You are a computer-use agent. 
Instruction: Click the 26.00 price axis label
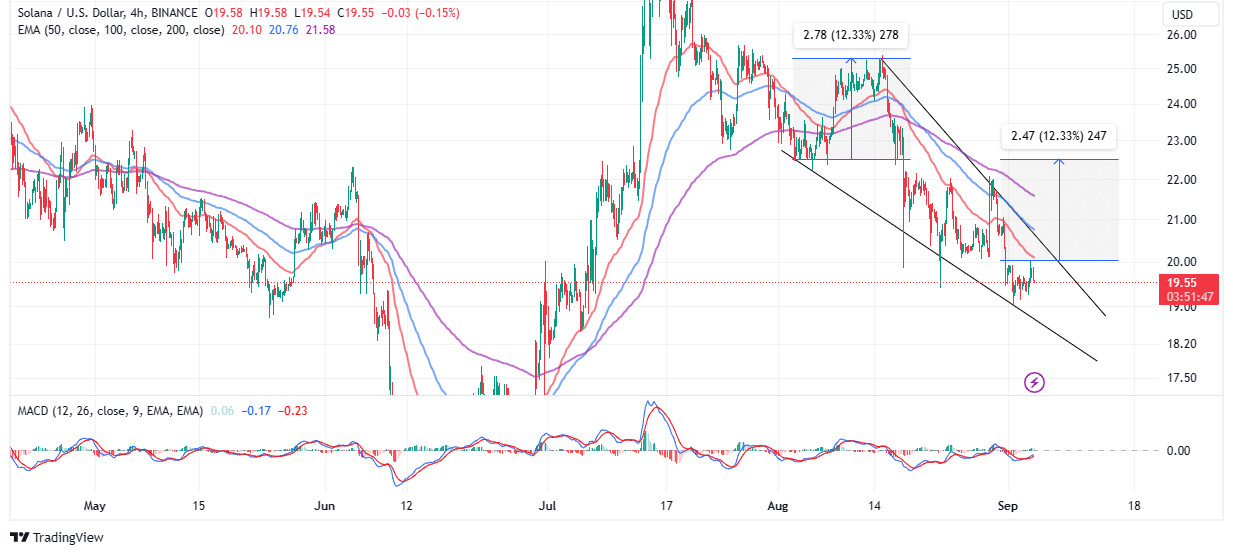pyautogui.click(x=1182, y=35)
